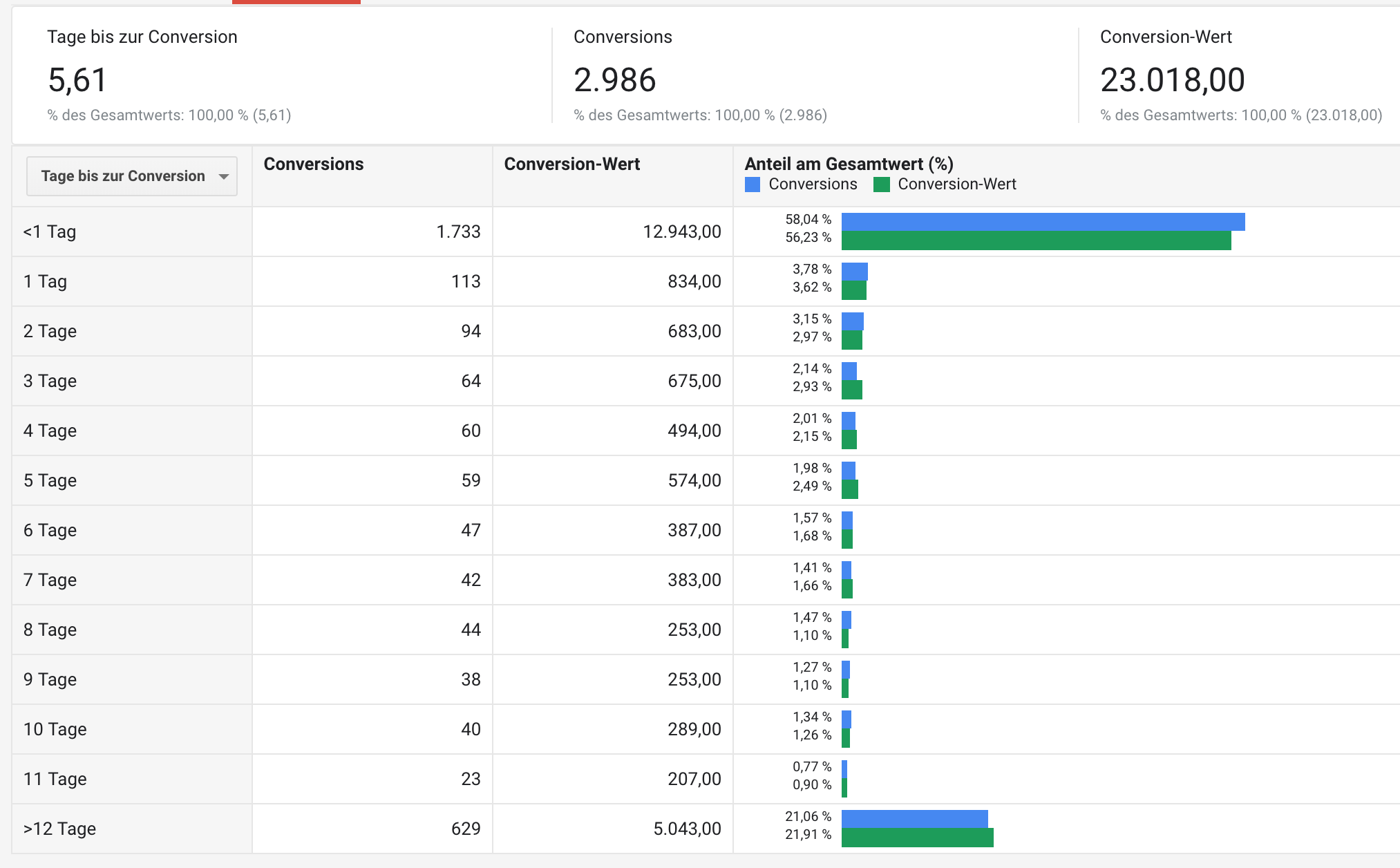1400x868 pixels.
Task: Click the green bar in '<1 Tag' row
Action: (x=1037, y=240)
